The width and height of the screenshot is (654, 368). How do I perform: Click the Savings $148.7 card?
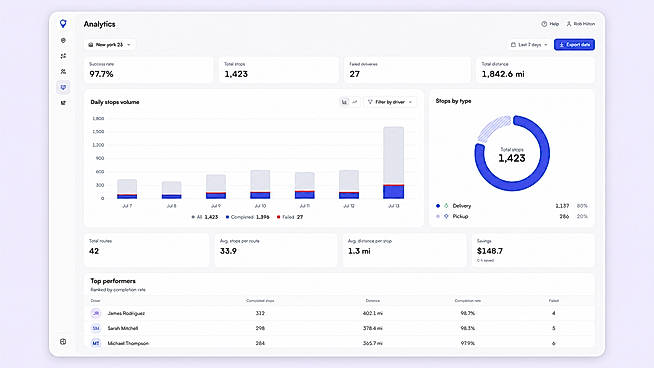pyautogui.click(x=533, y=250)
